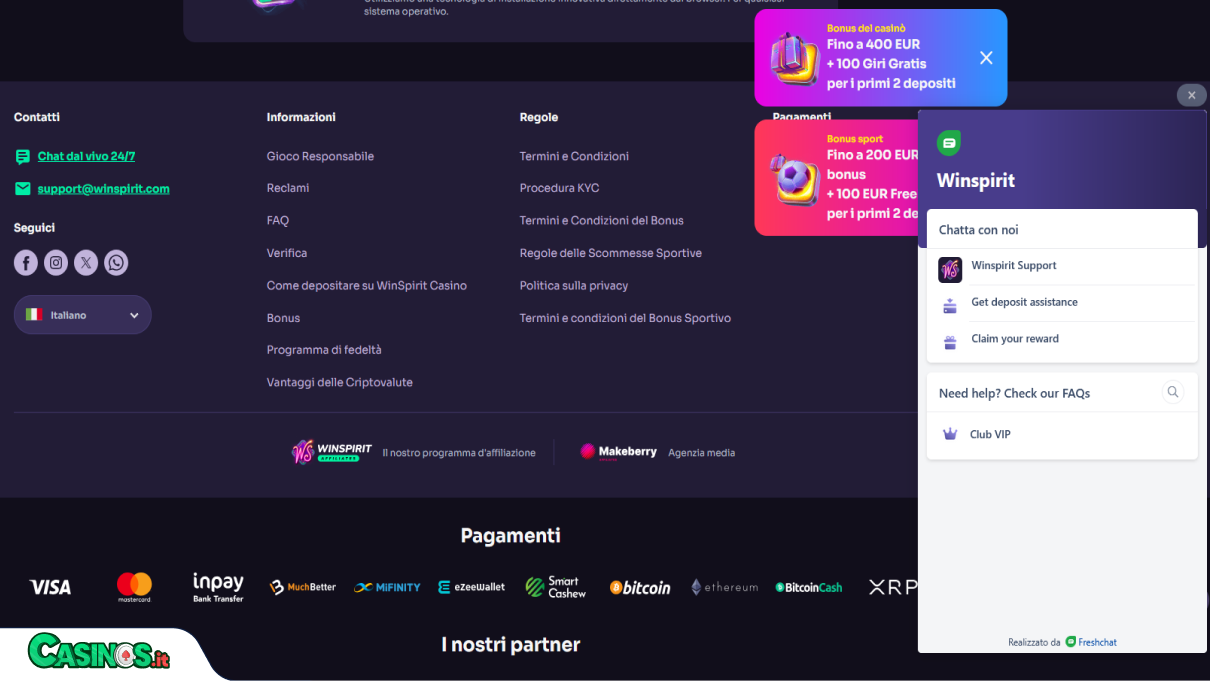Click the inpay Bank Transfer logo
Screen dimensions: 1210x681
tap(218, 587)
